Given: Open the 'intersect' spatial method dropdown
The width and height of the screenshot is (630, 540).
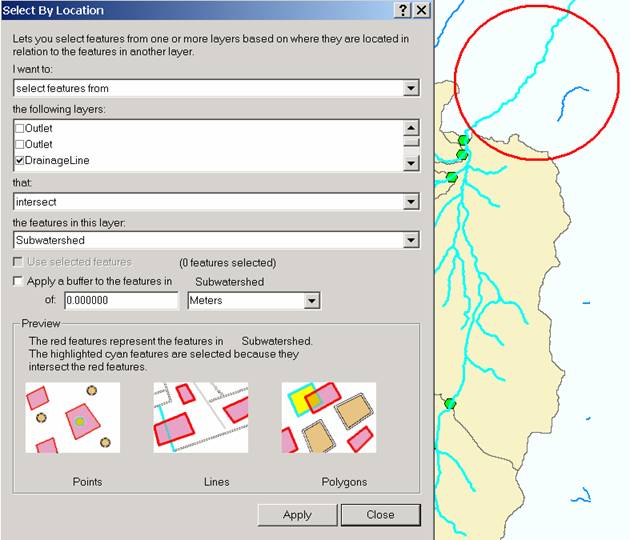Looking at the screenshot, I should point(411,202).
